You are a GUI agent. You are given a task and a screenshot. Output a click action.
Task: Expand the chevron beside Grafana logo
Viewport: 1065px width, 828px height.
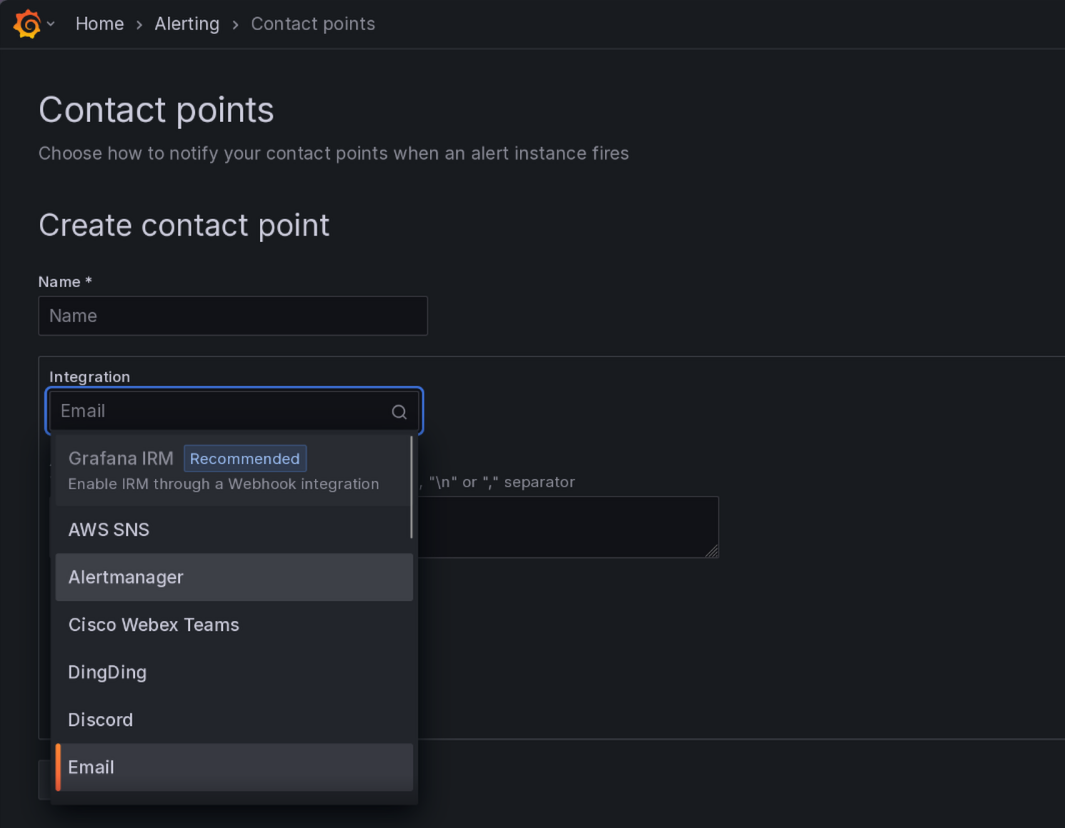[x=51, y=24]
